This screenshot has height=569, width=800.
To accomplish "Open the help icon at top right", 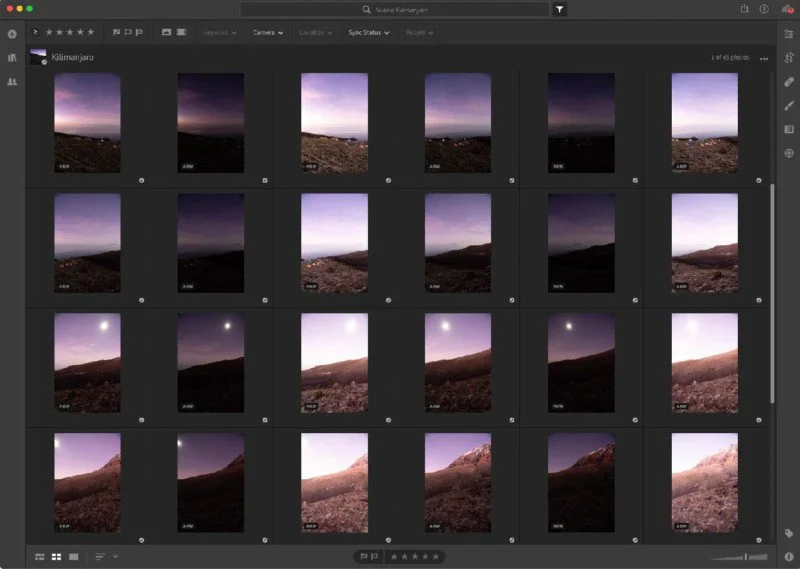I will click(764, 9).
